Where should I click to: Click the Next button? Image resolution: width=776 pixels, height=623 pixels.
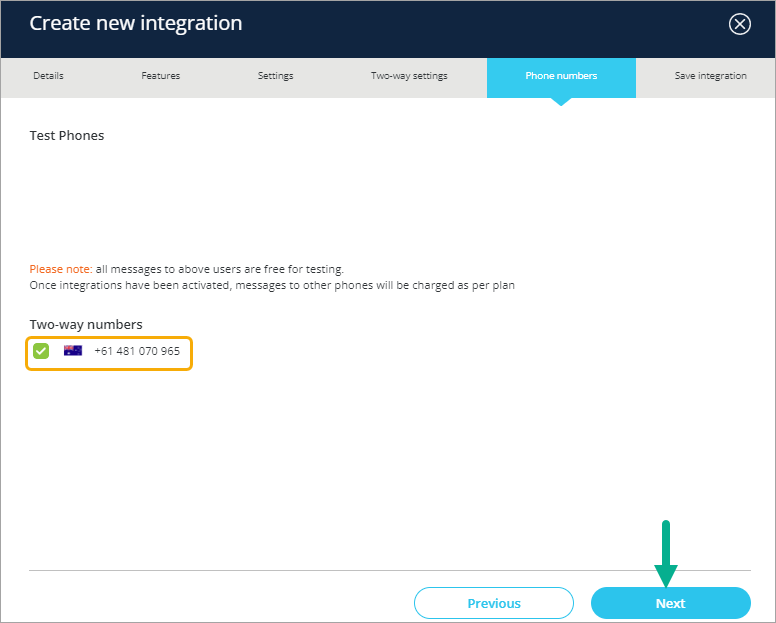click(x=671, y=603)
